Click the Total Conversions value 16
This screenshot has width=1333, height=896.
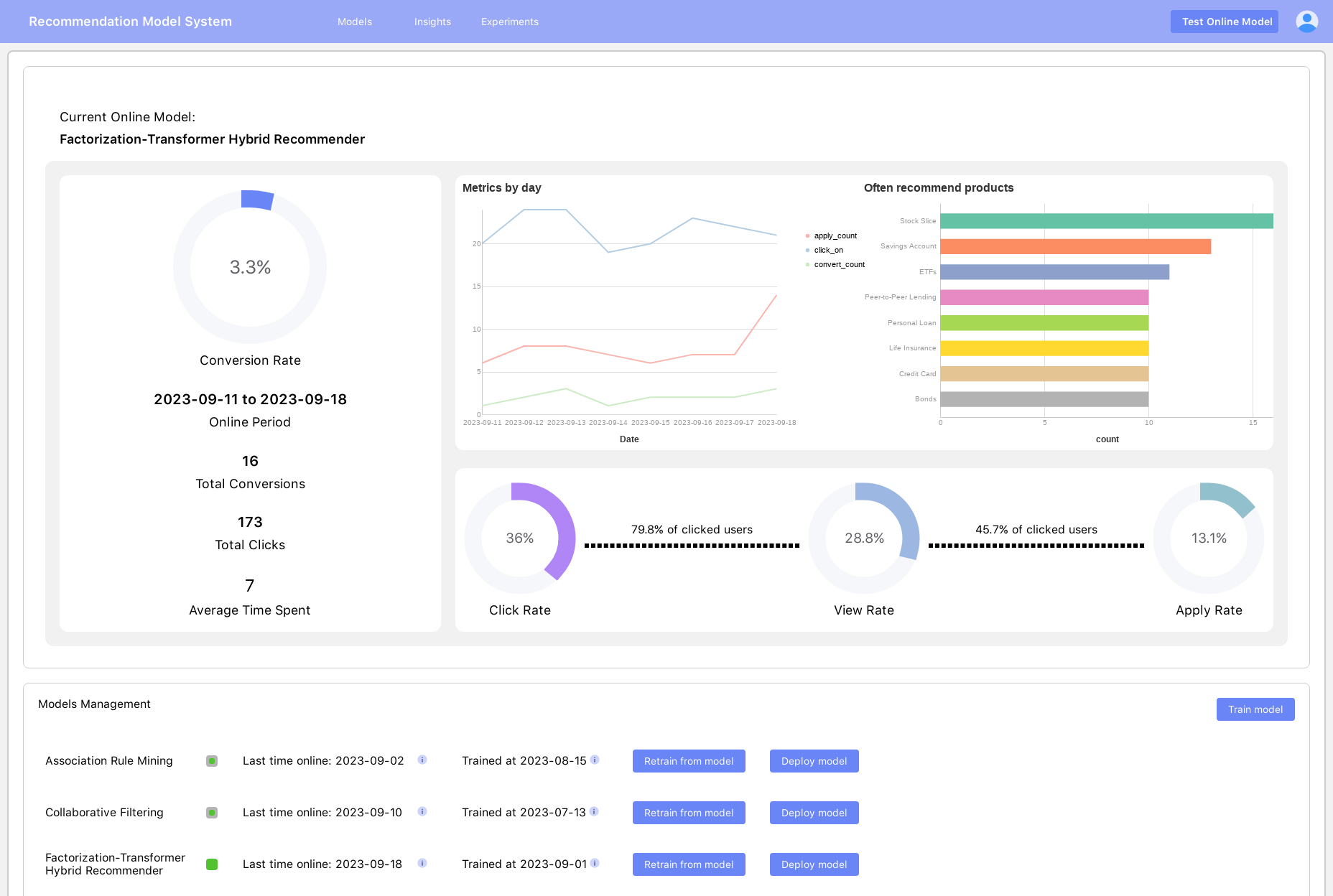[x=250, y=461]
